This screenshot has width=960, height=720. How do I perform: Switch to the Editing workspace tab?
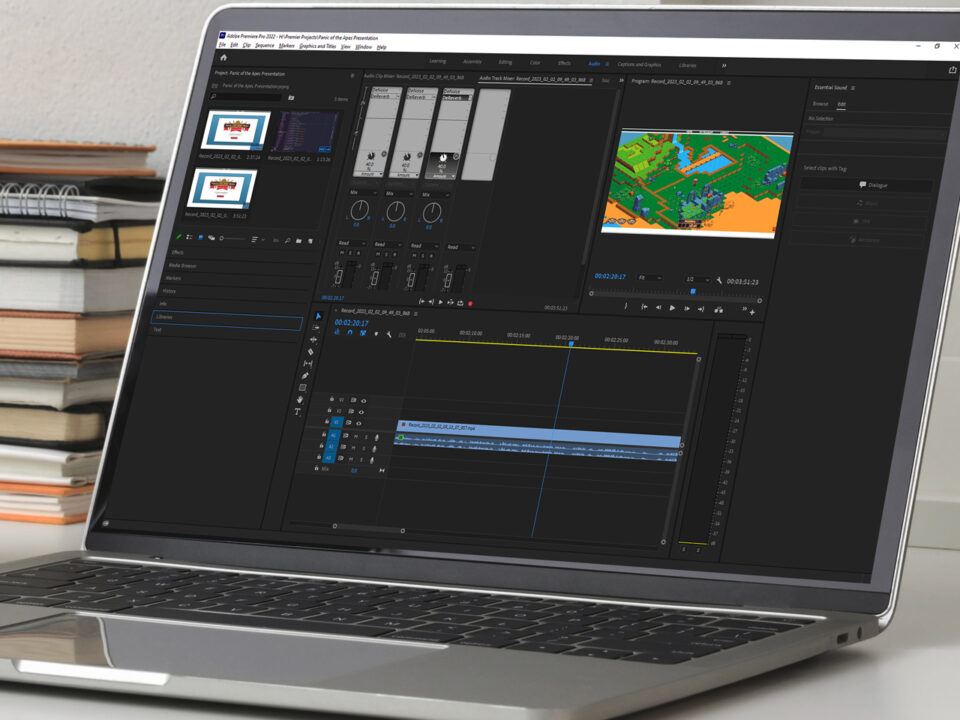click(x=505, y=62)
